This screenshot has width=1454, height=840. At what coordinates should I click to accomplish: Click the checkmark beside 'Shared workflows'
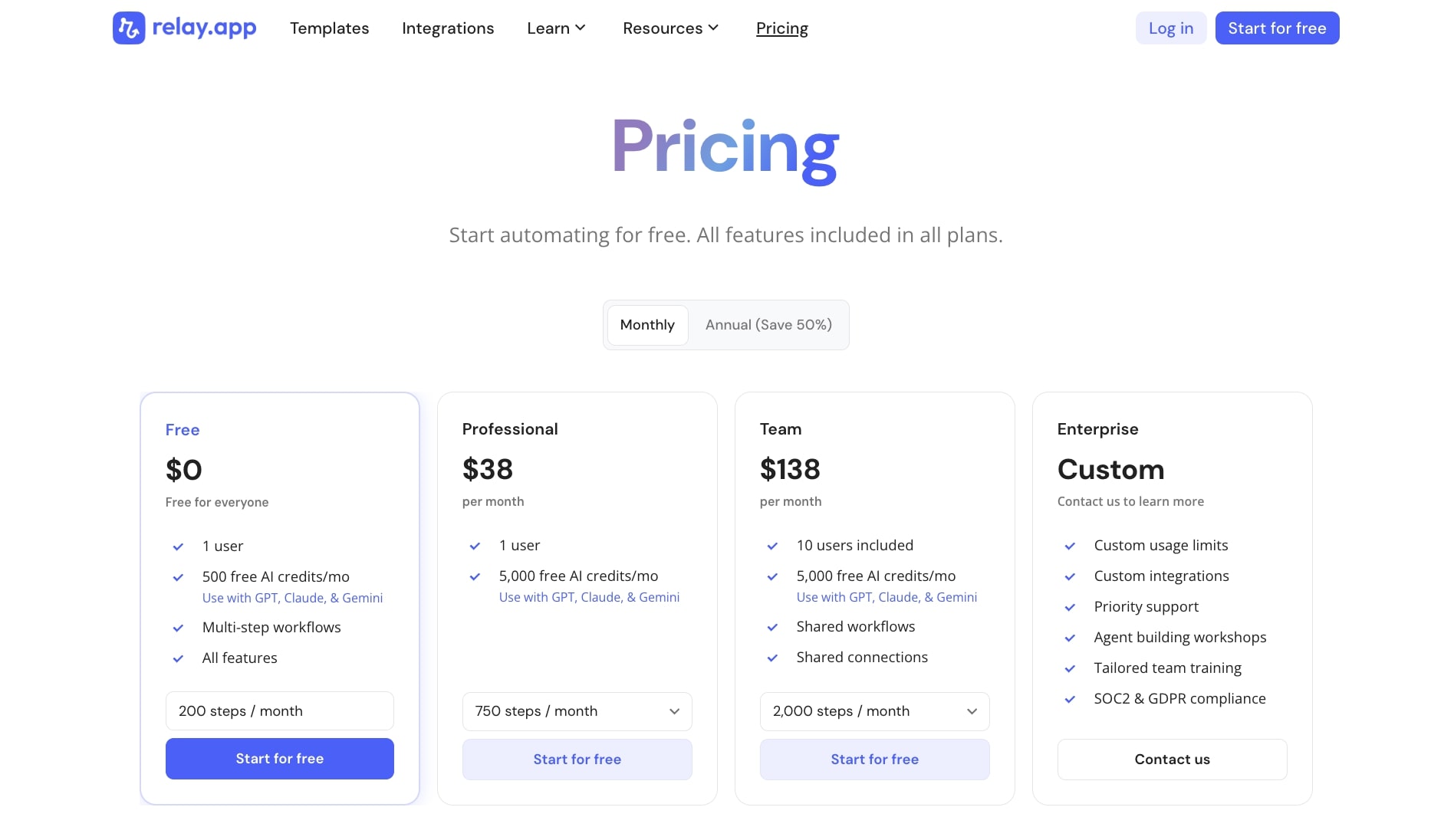point(772,627)
